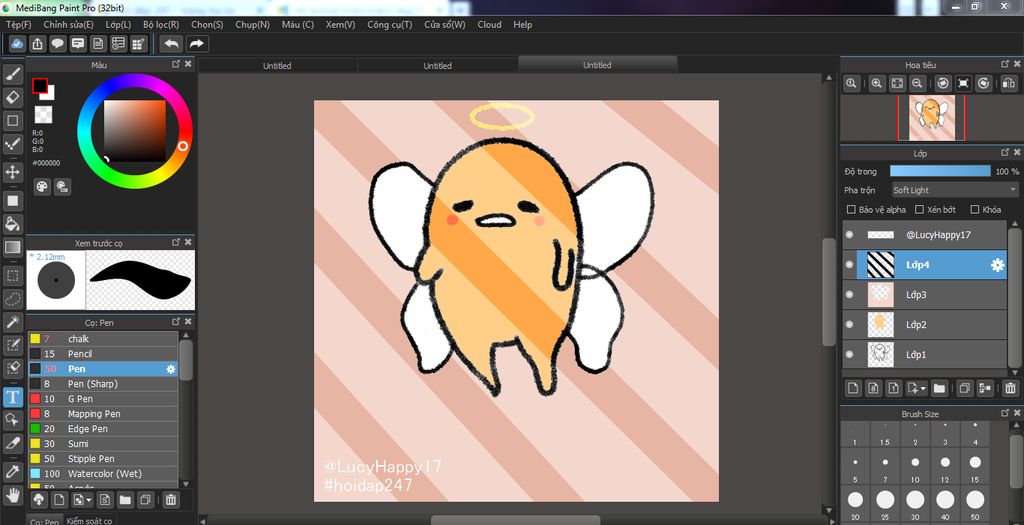
Task: Open the color palette icon
Action: click(x=42, y=187)
